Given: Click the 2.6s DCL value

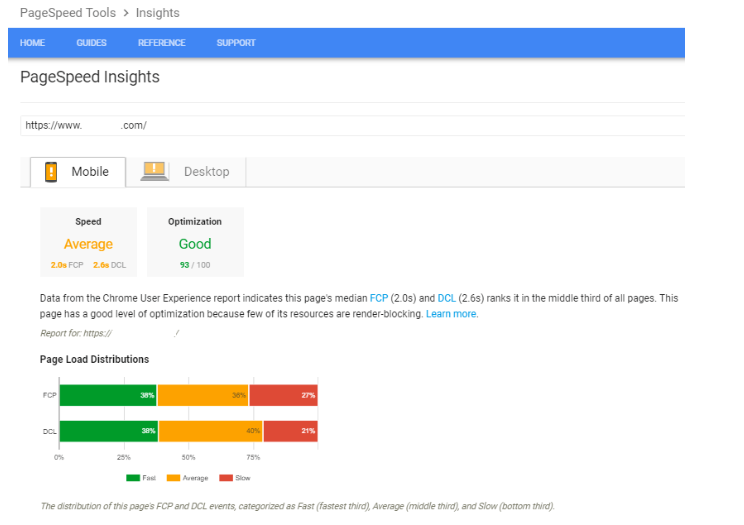Looking at the screenshot, I should pos(110,265).
